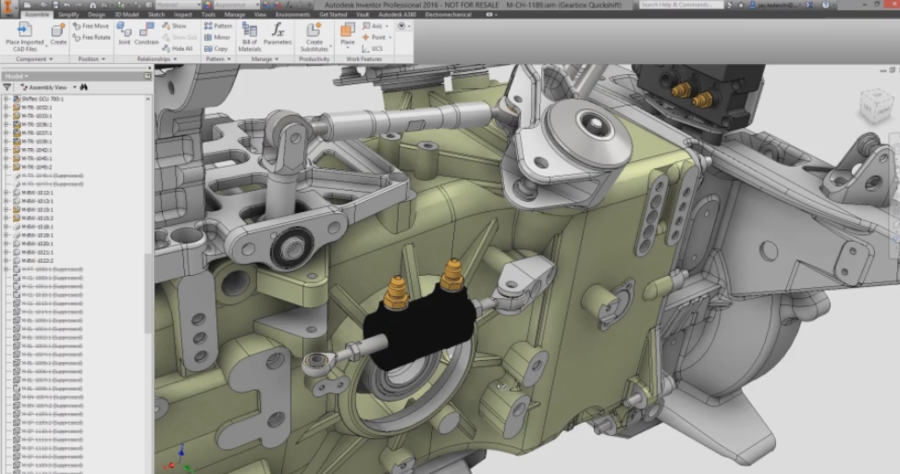Click Create Substitutes

(314, 37)
